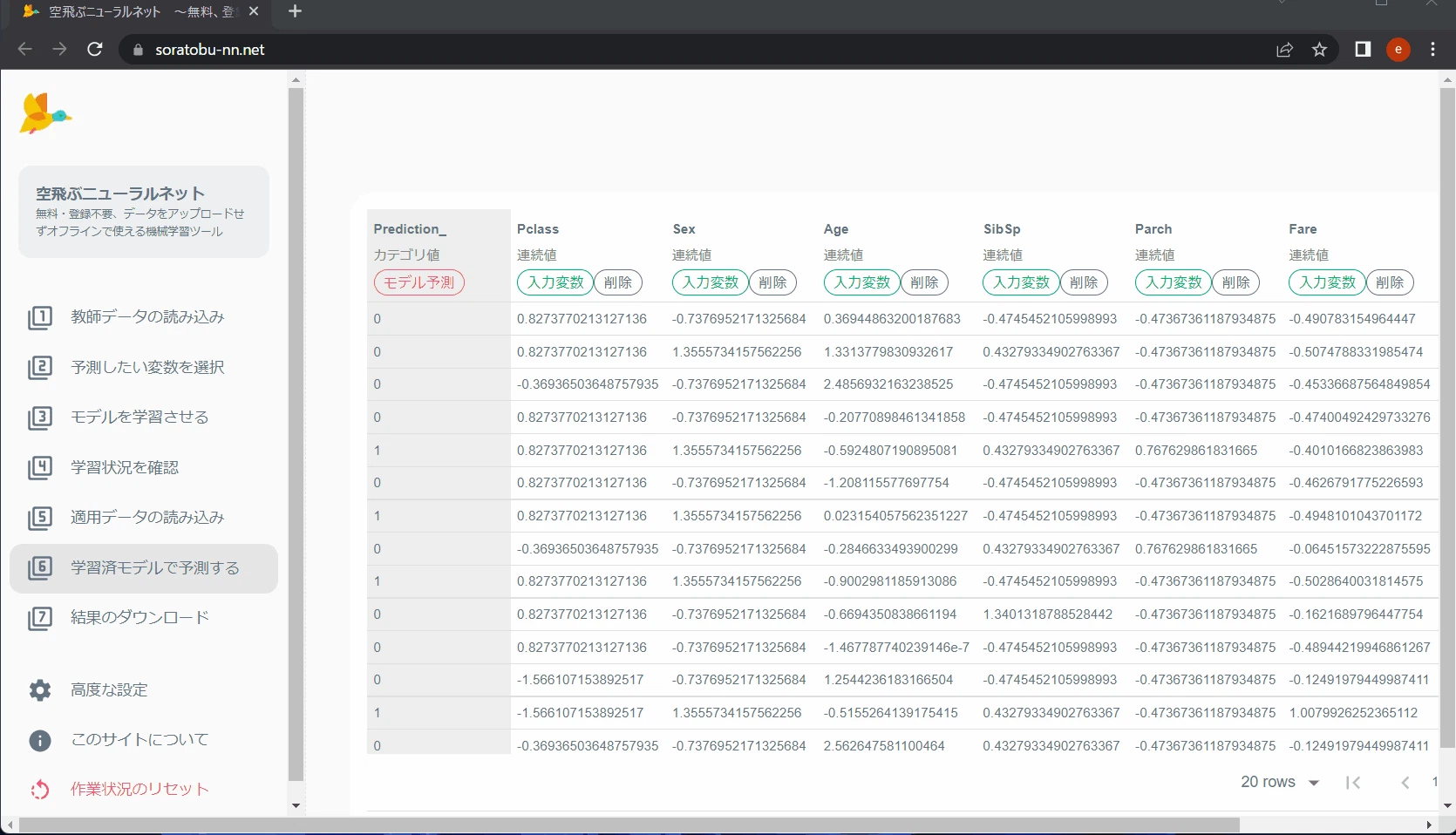Open 結果のダウンロード in sidebar
The width and height of the screenshot is (1456, 835).
[144, 618]
